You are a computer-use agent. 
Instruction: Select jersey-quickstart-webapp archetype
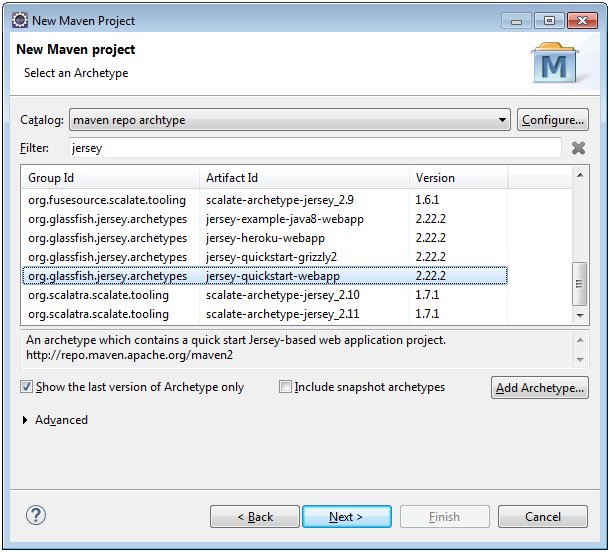tap(265, 276)
